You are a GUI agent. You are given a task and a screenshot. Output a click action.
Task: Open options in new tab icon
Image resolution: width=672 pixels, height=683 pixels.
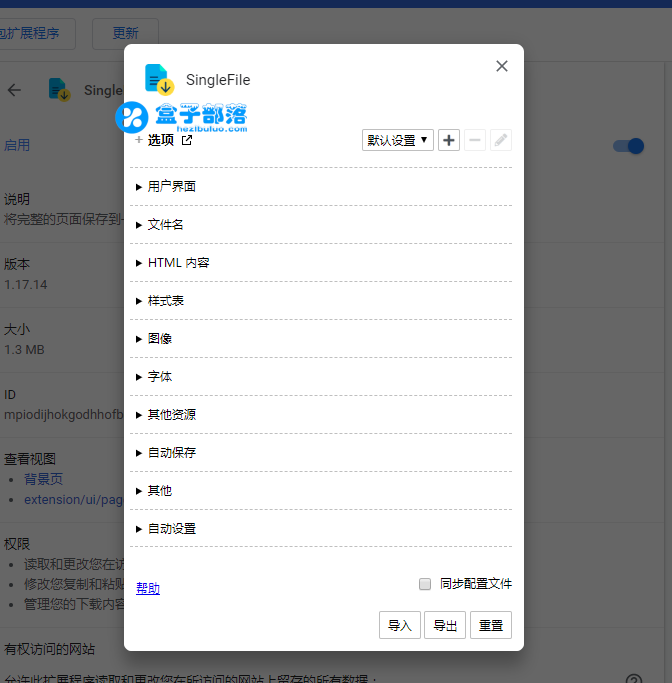pyautogui.click(x=187, y=140)
